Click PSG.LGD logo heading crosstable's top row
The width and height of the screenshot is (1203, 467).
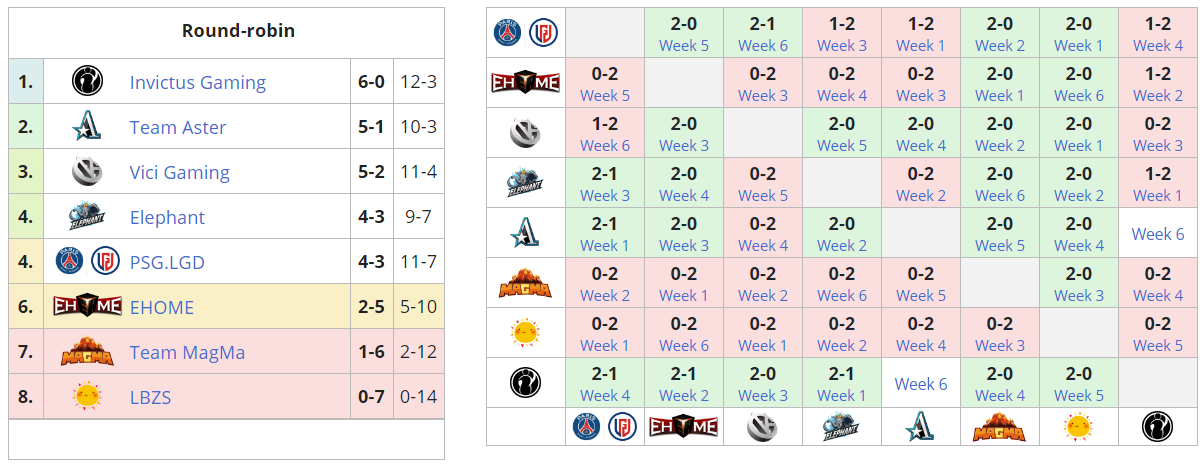526,33
